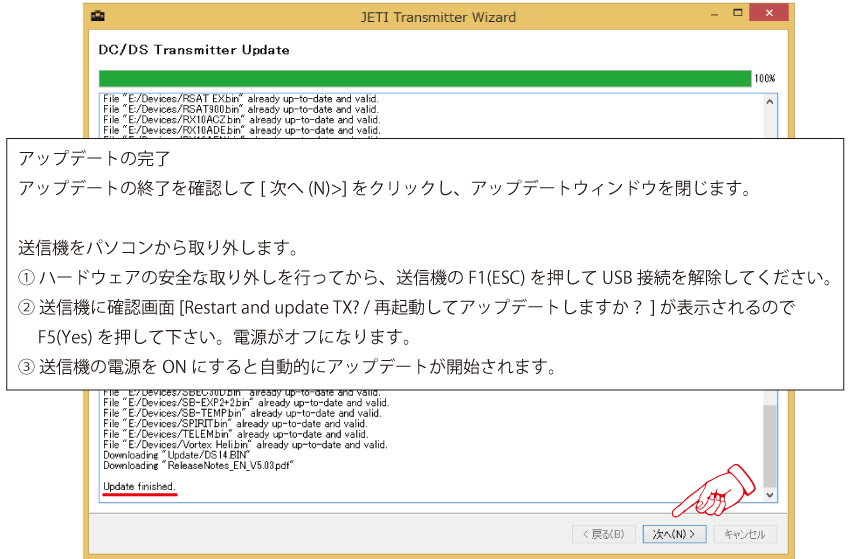Click the "DC/DS Transmitter Update" heading

194,50
